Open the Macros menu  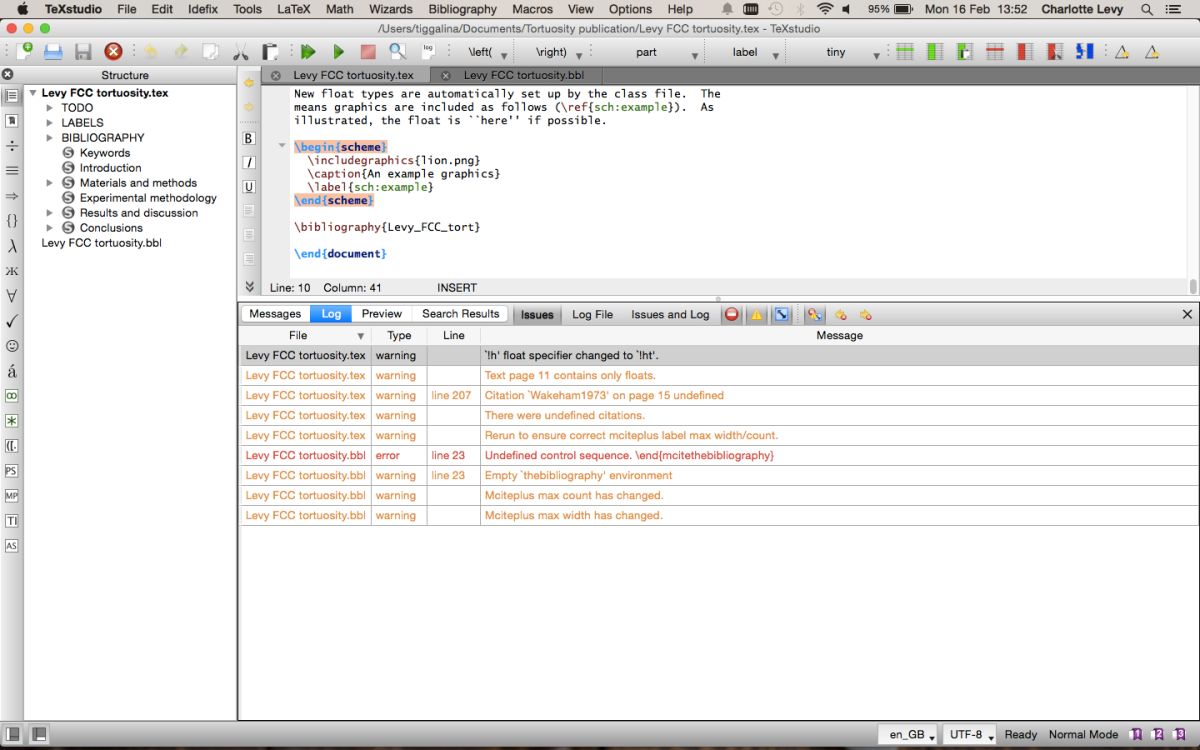coord(532,9)
